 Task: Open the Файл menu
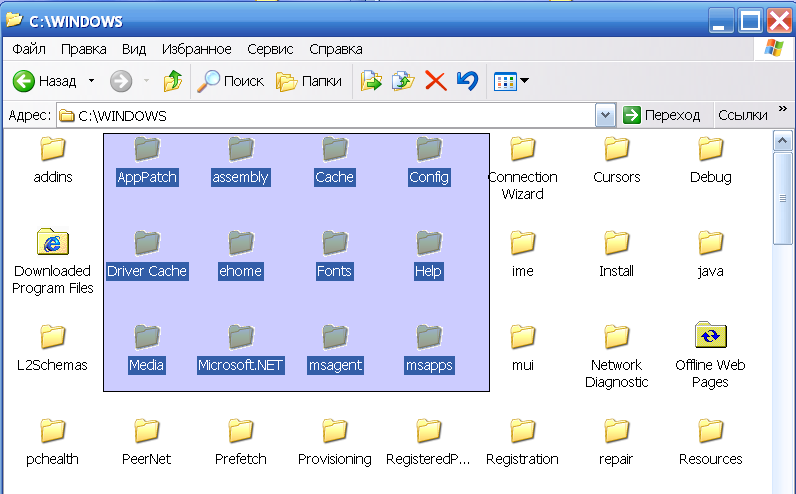[x=29, y=49]
